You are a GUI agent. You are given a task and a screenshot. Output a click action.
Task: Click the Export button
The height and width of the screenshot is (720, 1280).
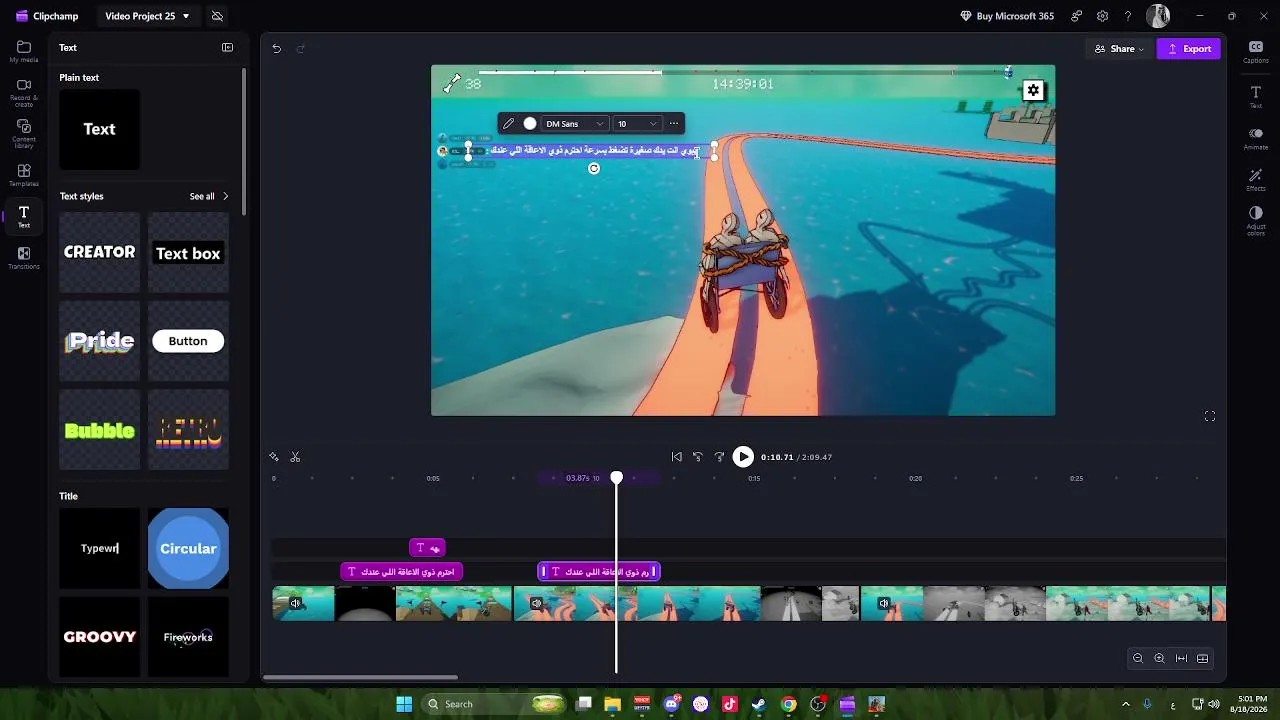click(1189, 49)
